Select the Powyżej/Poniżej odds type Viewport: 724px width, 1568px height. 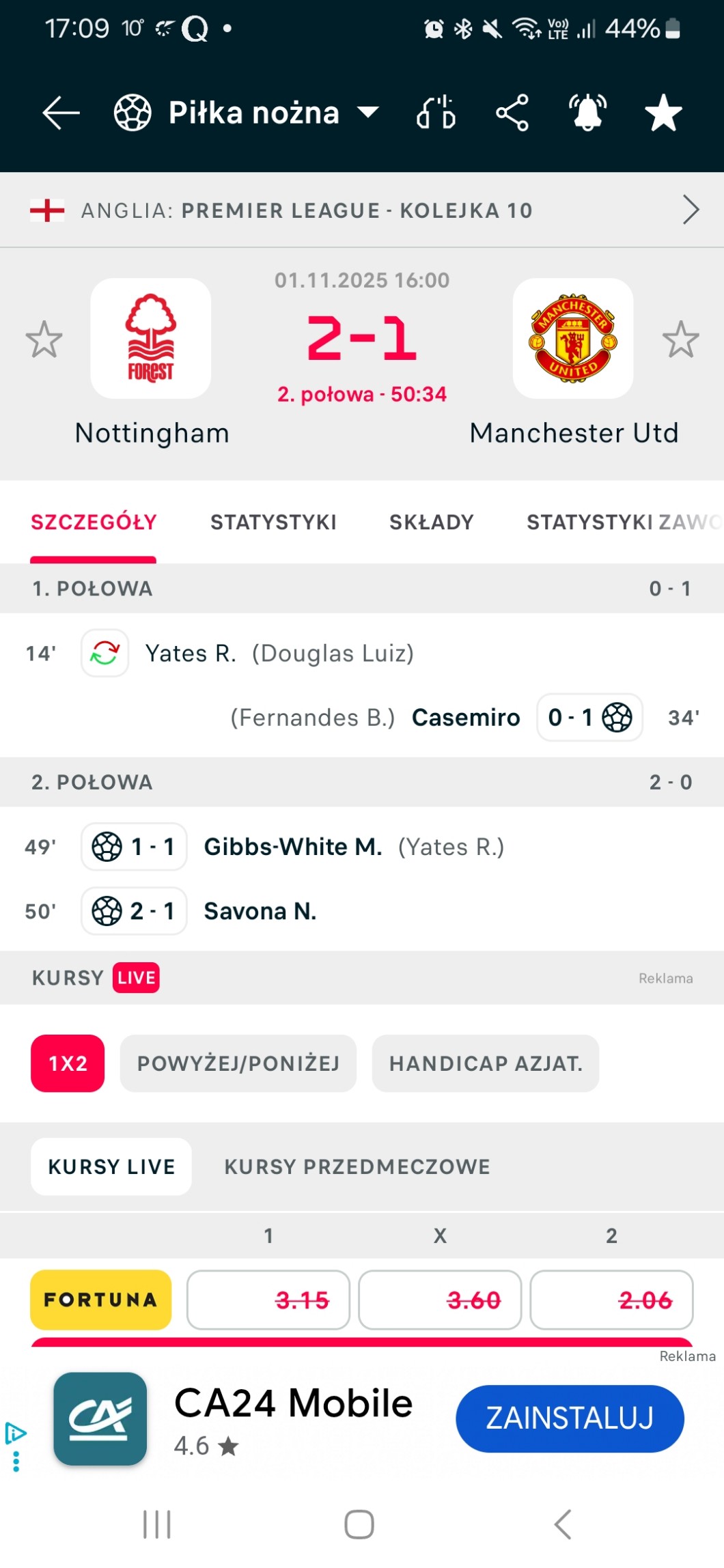pos(238,1063)
